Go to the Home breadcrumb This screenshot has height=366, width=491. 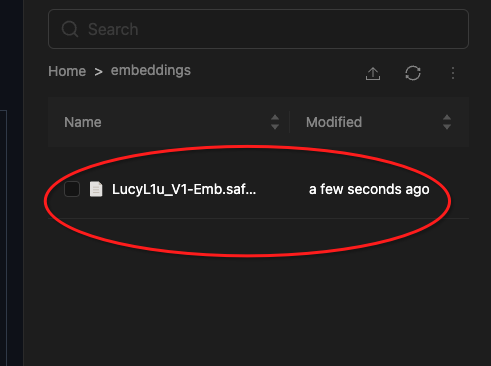67,71
